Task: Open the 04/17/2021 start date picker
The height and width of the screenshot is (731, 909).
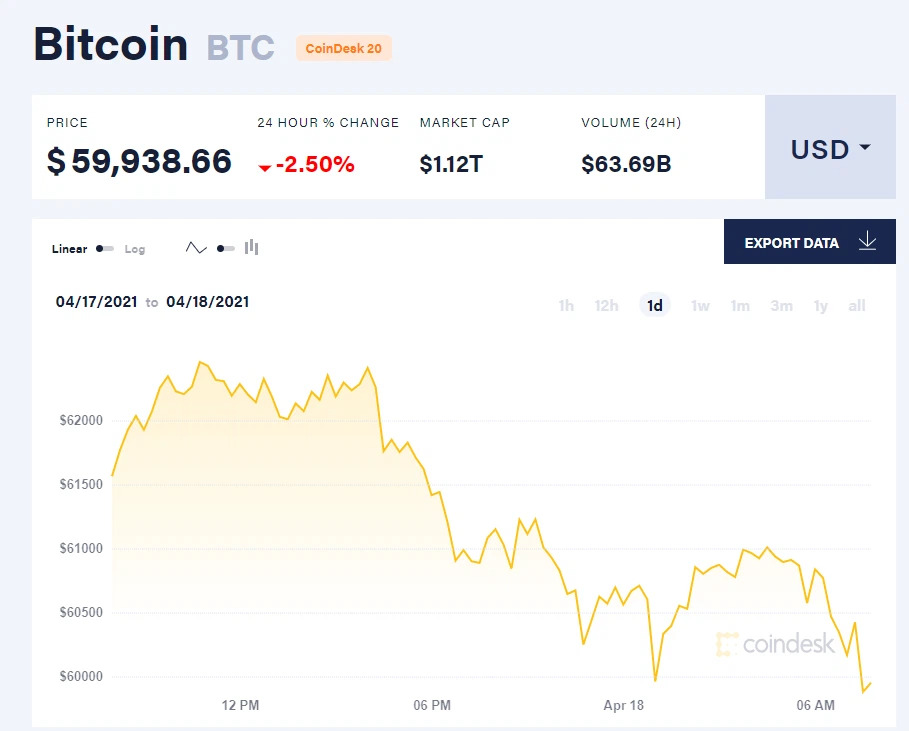Action: pos(96,301)
